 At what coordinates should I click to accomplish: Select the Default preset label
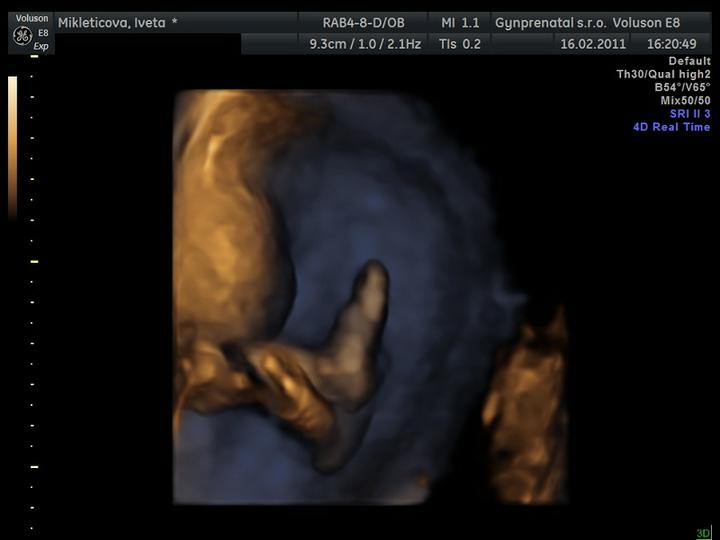(689, 61)
